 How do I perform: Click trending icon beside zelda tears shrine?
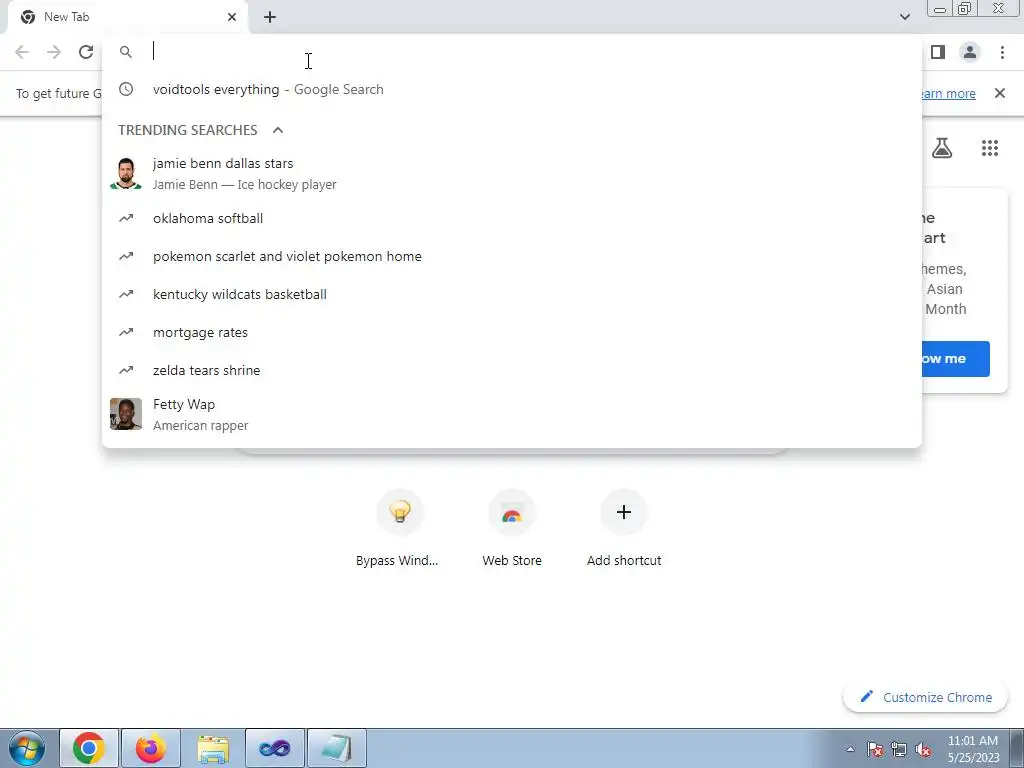click(x=126, y=370)
